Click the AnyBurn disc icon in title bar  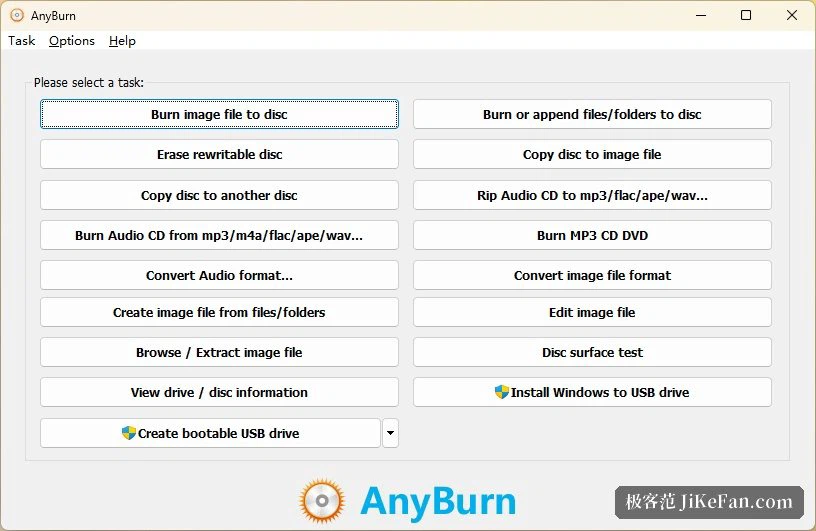tap(17, 16)
